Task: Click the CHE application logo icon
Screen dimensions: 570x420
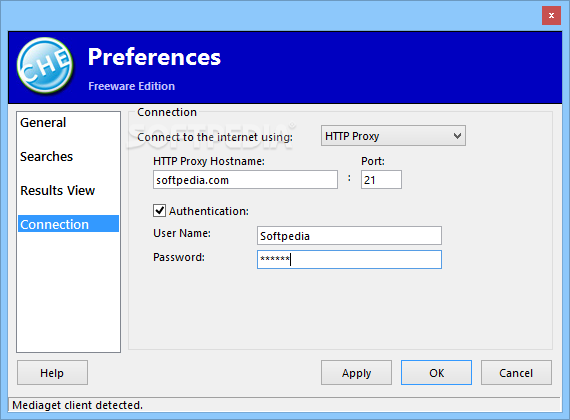Action: [x=45, y=66]
